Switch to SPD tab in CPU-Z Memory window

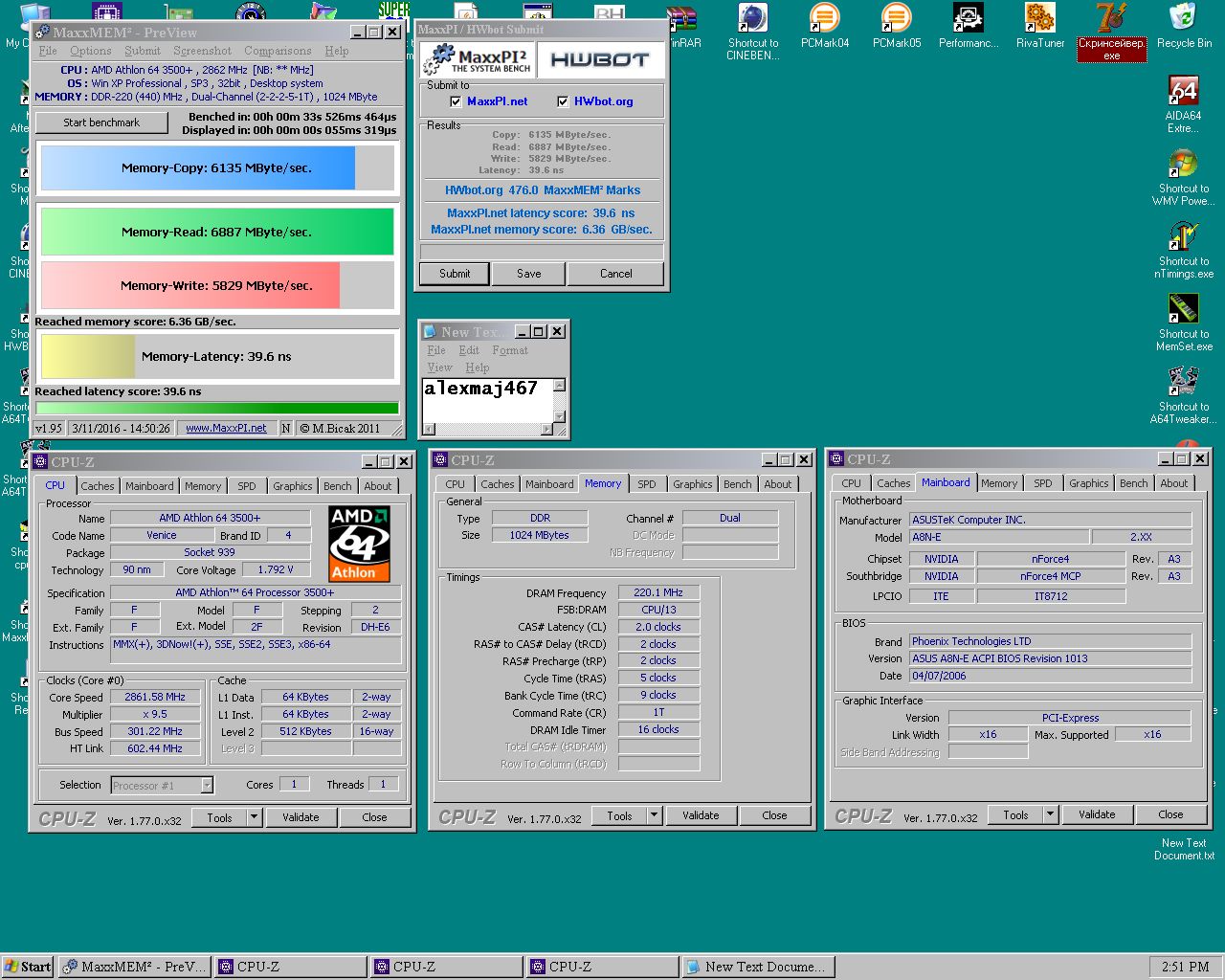647,484
